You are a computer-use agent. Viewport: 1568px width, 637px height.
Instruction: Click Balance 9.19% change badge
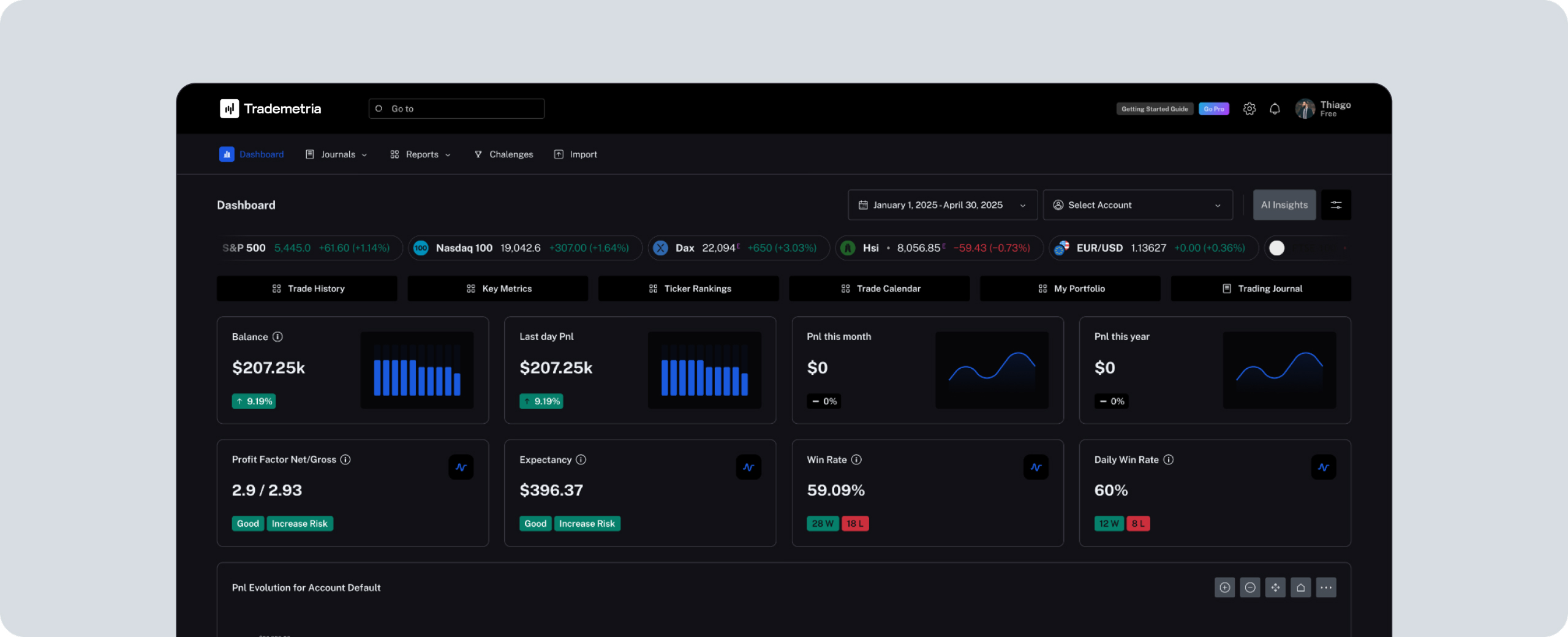(x=254, y=401)
